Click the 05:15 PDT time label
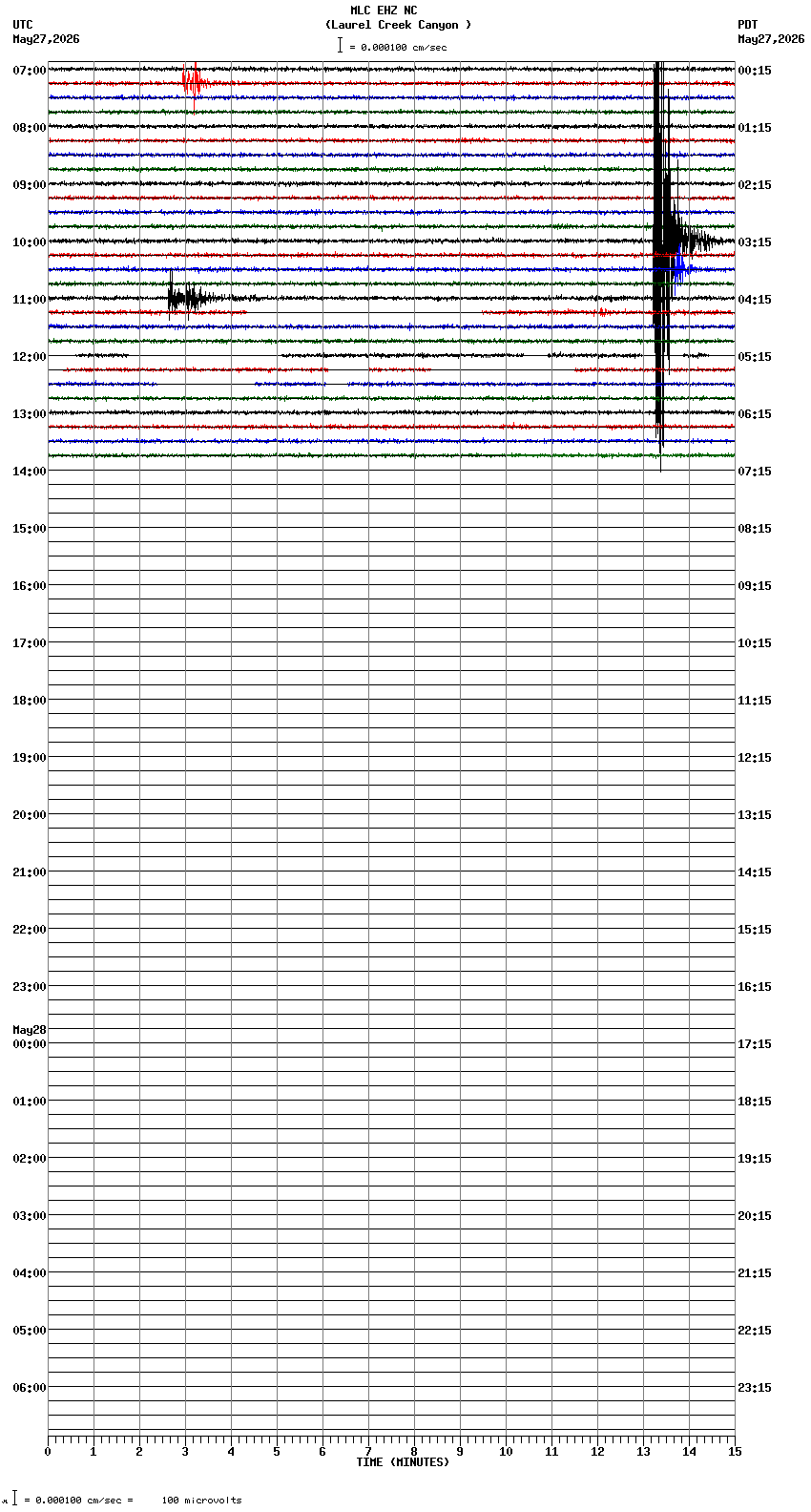Image resolution: width=811 pixels, height=1512 pixels. (x=755, y=356)
